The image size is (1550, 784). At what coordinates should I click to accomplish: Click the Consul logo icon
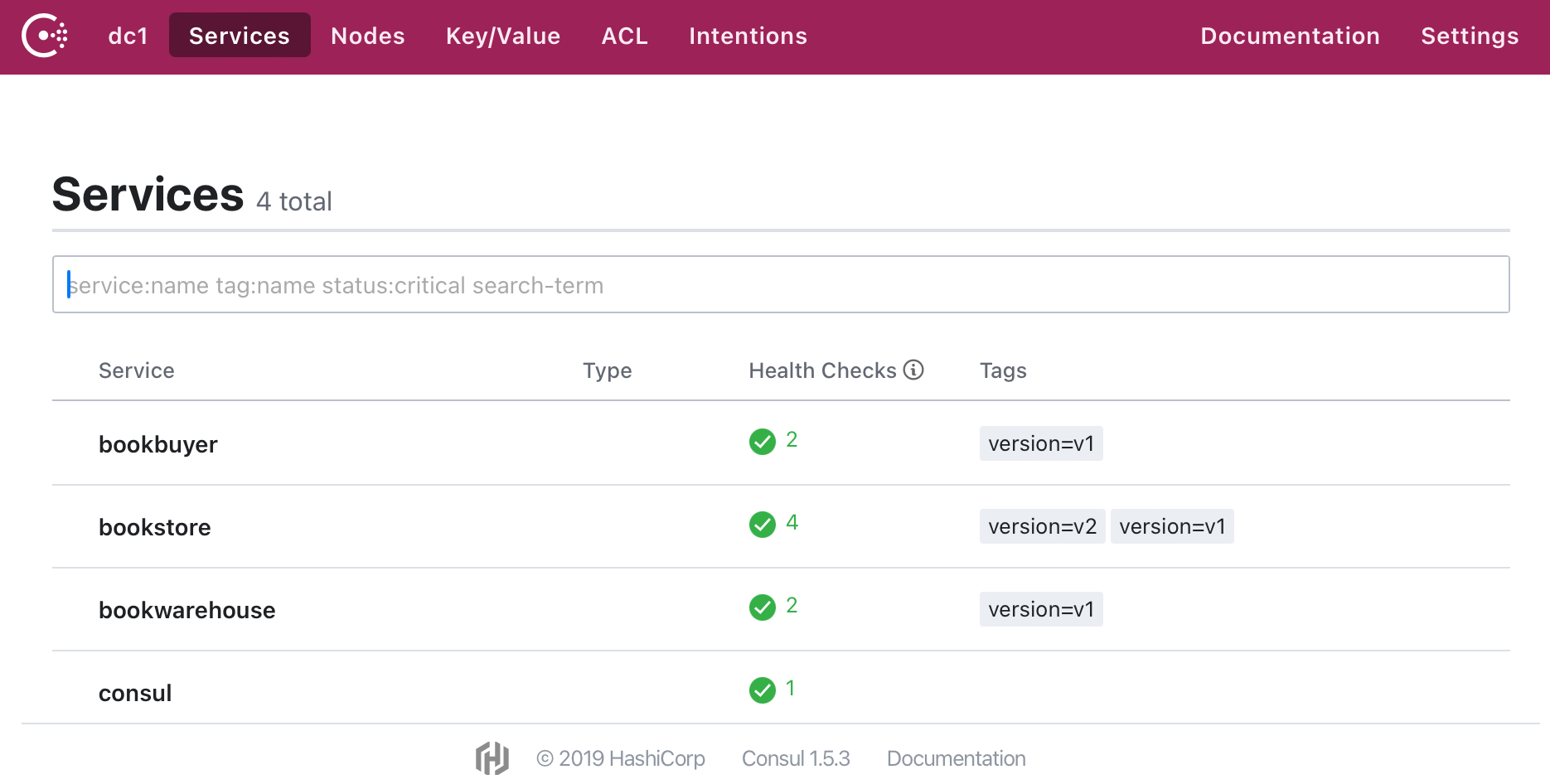(45, 36)
